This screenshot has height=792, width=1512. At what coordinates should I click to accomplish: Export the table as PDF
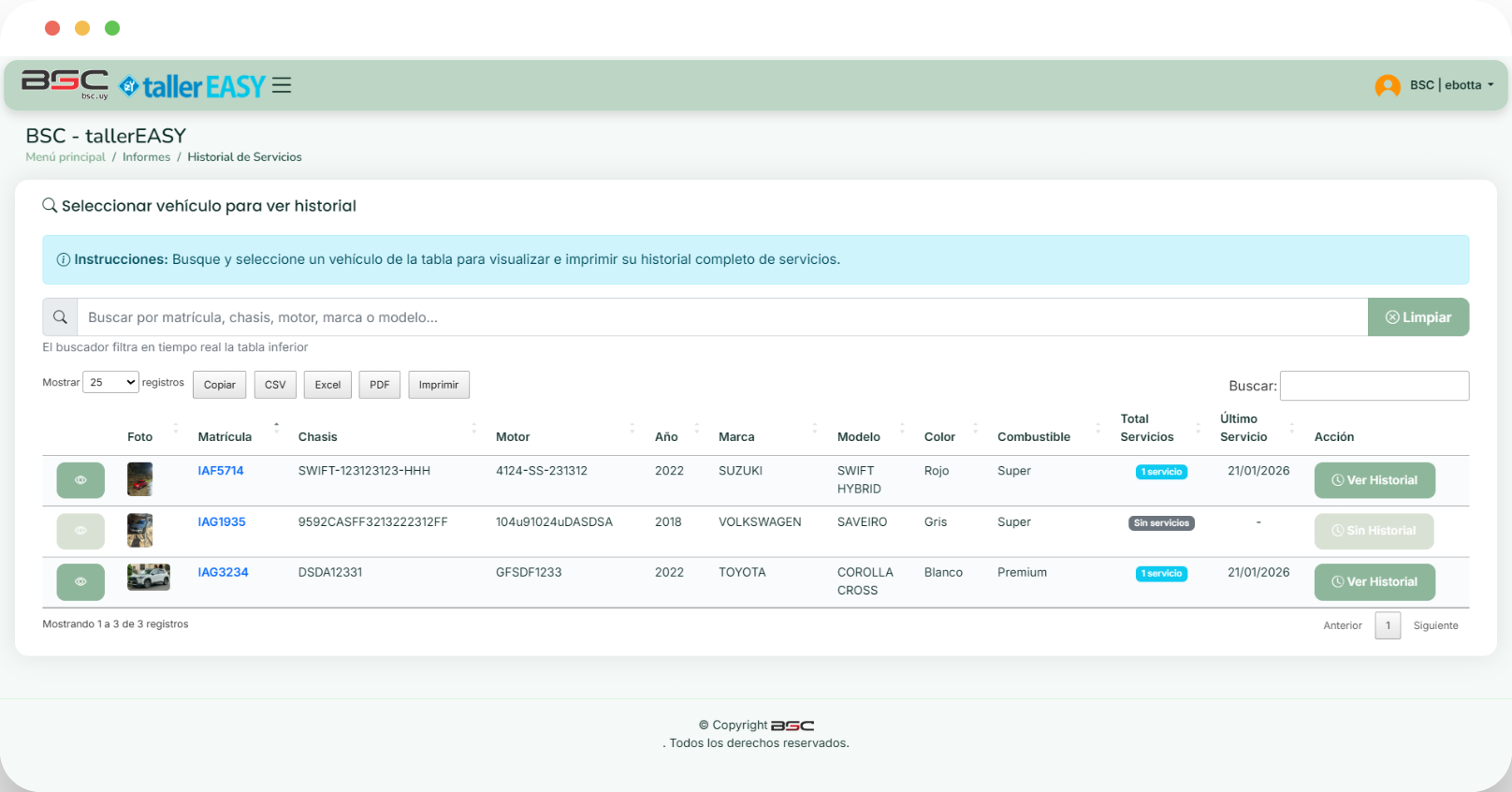pyautogui.click(x=379, y=385)
